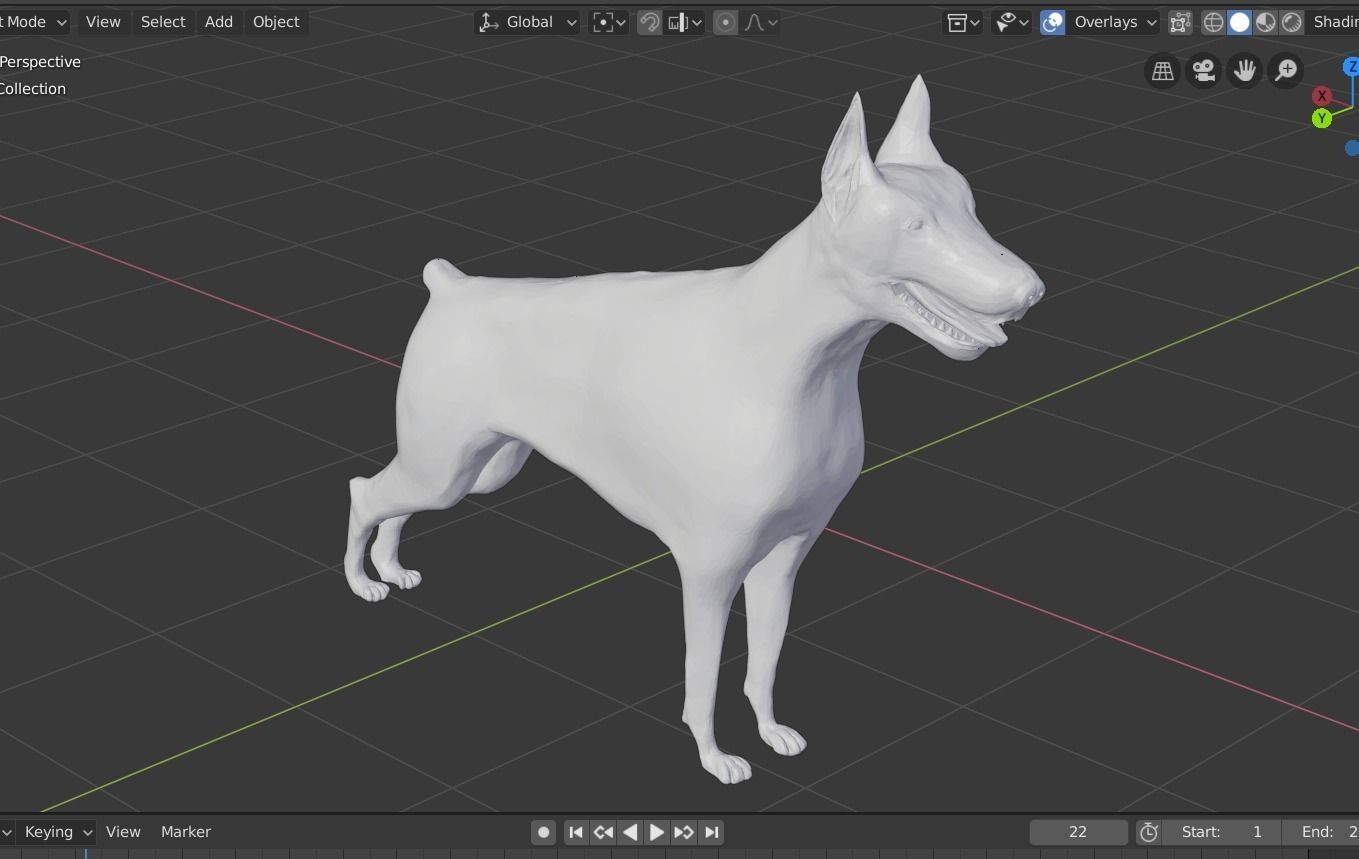Viewport: 1359px width, 859px height.
Task: Open the Select menu
Action: coord(163,22)
